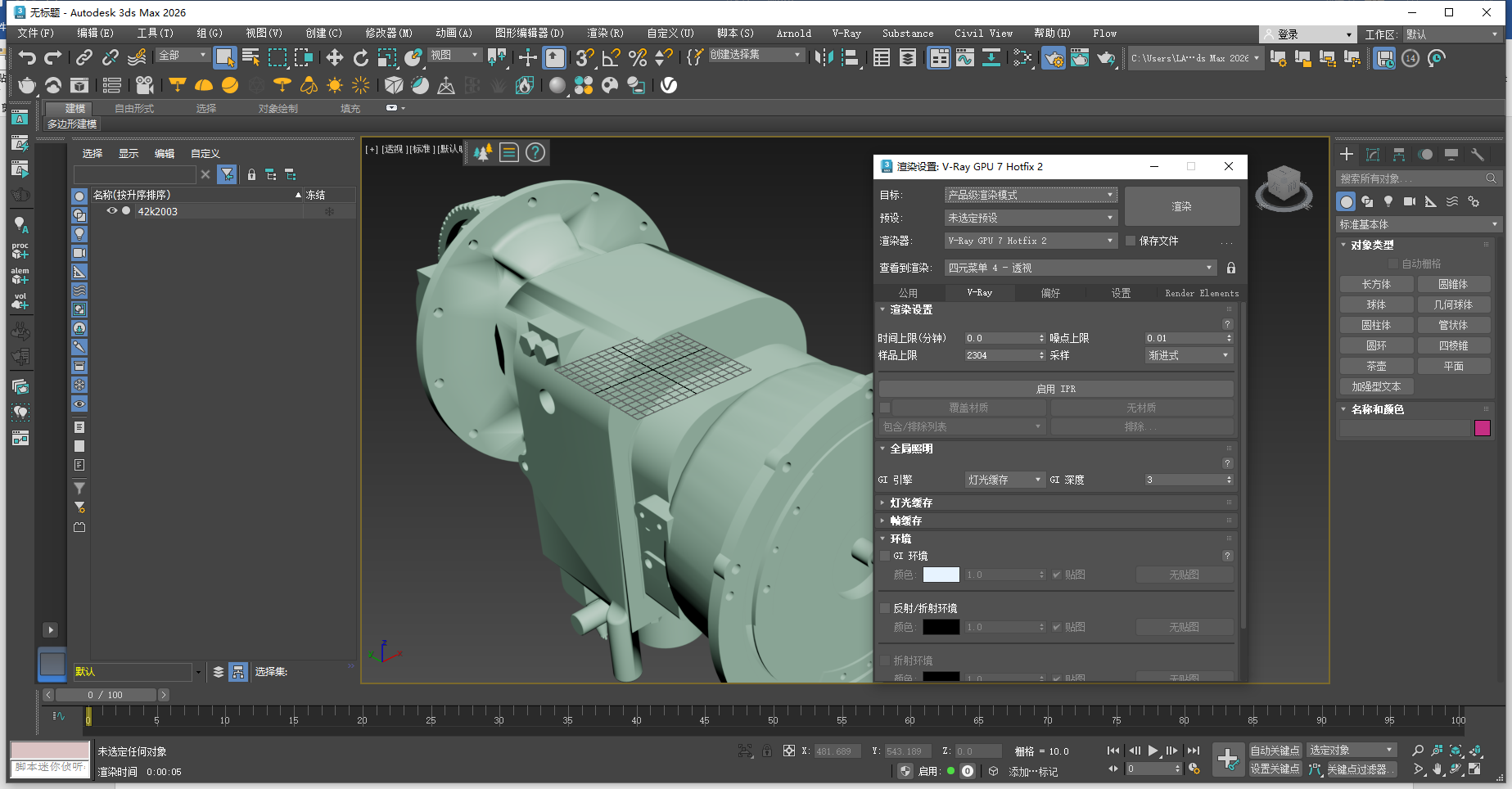Jump to the animation end frame

pyautogui.click(x=1194, y=751)
